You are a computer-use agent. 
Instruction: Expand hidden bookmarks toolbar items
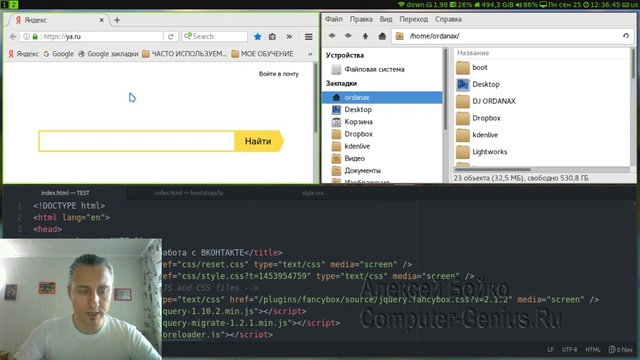(x=310, y=54)
